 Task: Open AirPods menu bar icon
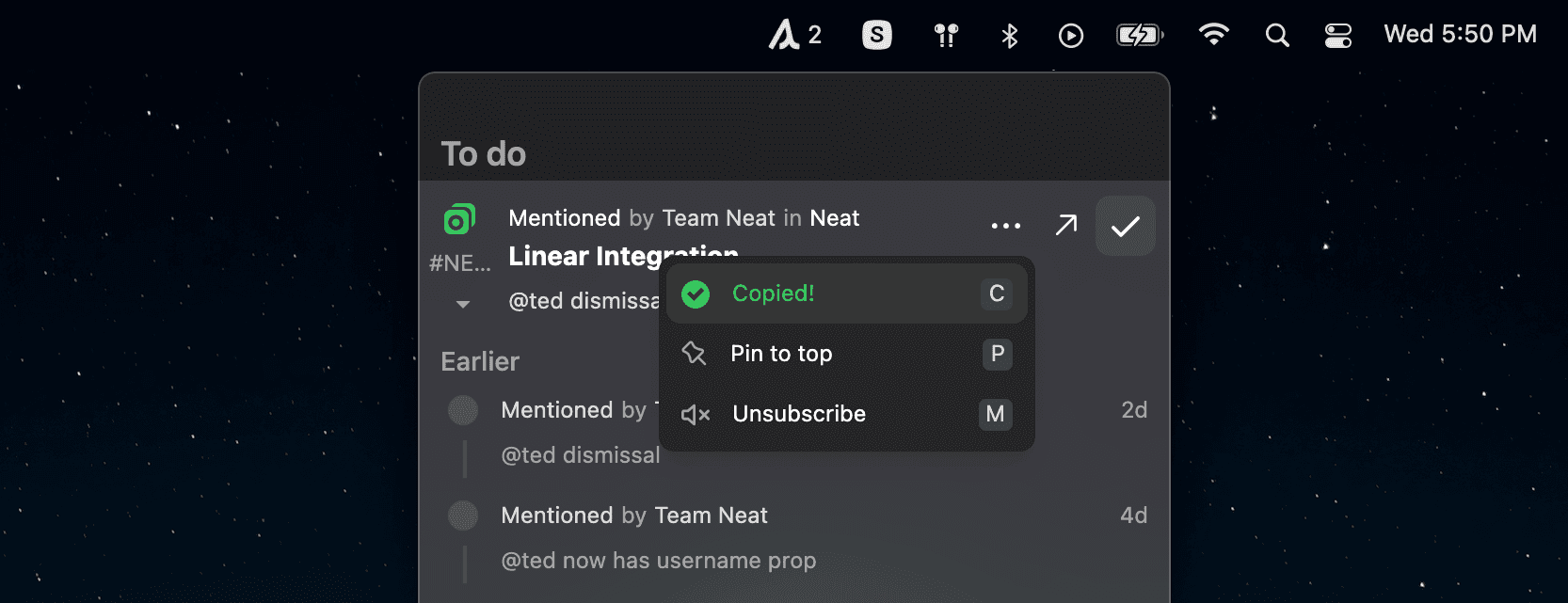tap(946, 36)
